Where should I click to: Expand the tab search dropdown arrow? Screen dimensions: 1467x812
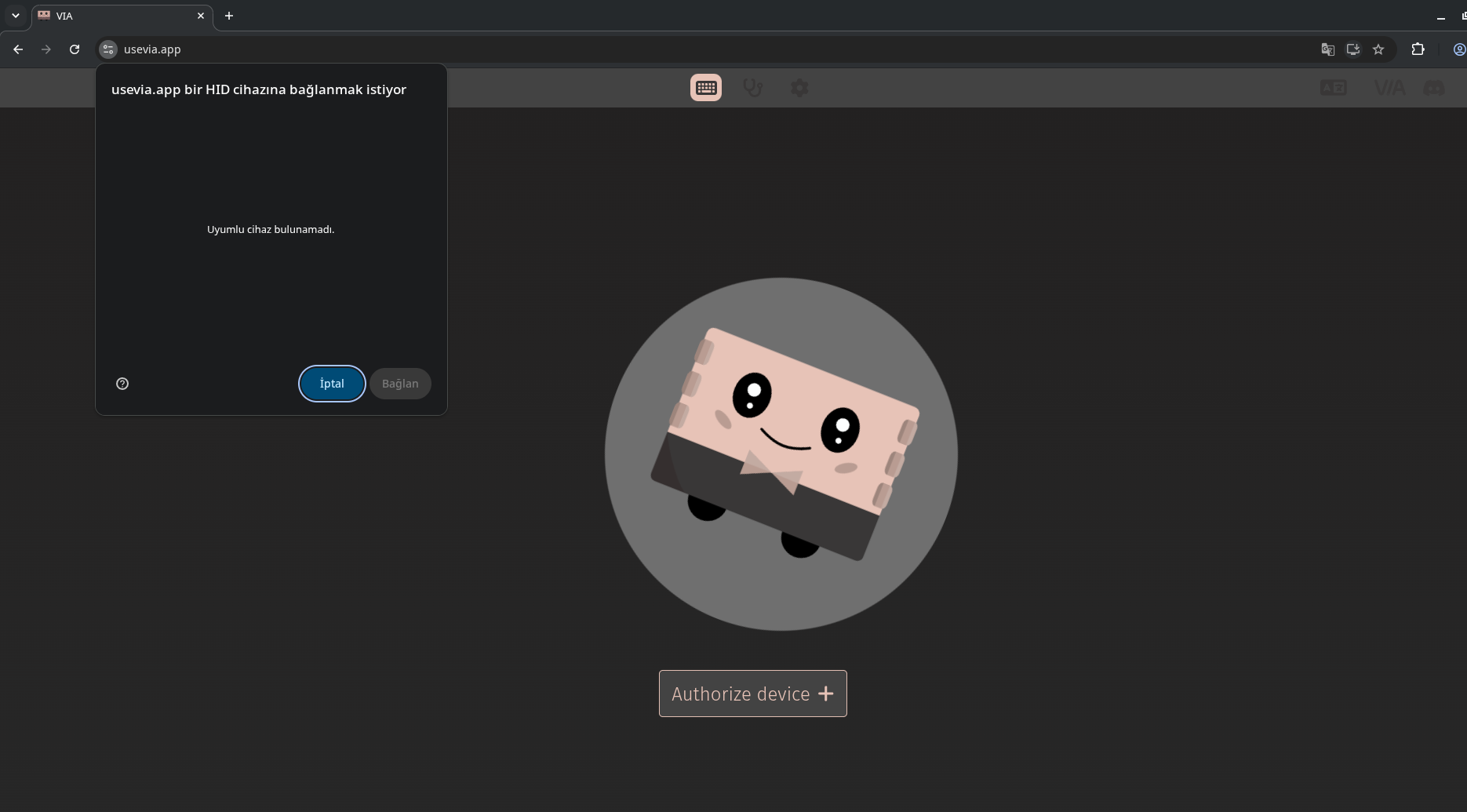tap(15, 16)
